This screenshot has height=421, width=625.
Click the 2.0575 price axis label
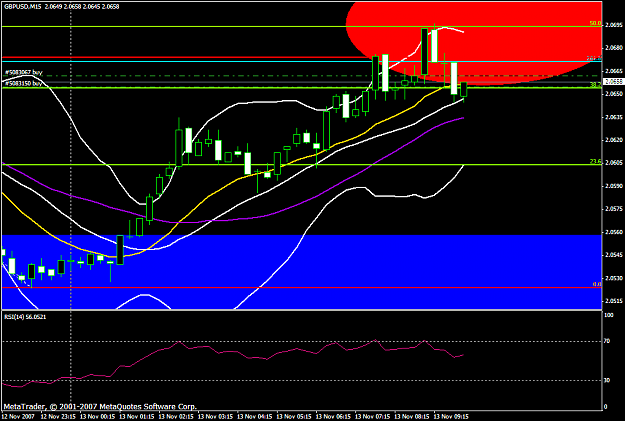(613, 209)
